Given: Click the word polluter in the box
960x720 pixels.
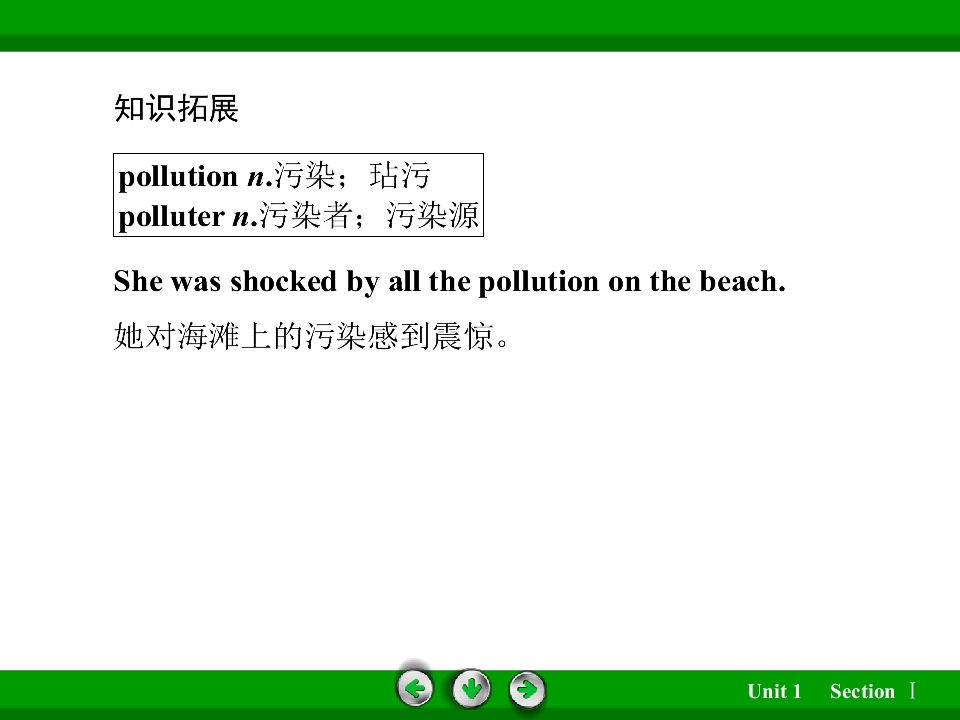Looking at the screenshot, I should [171, 216].
